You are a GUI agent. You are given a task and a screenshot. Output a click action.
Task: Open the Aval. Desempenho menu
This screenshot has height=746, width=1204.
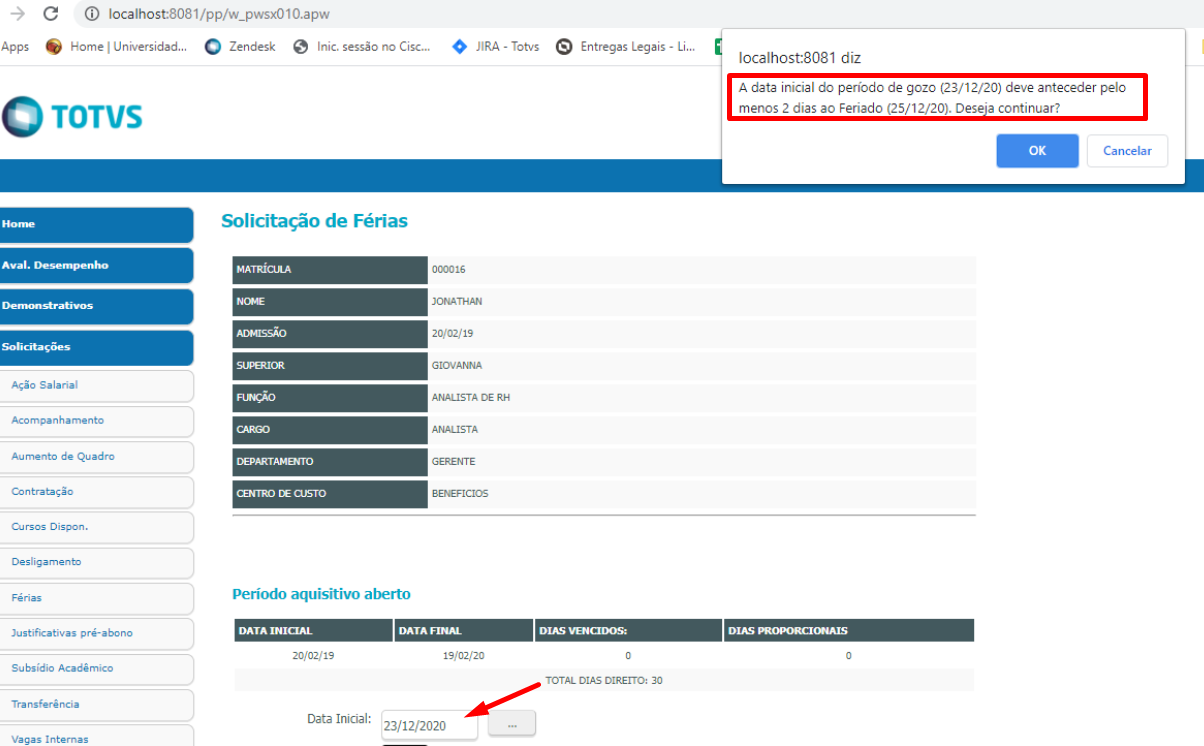(96, 265)
